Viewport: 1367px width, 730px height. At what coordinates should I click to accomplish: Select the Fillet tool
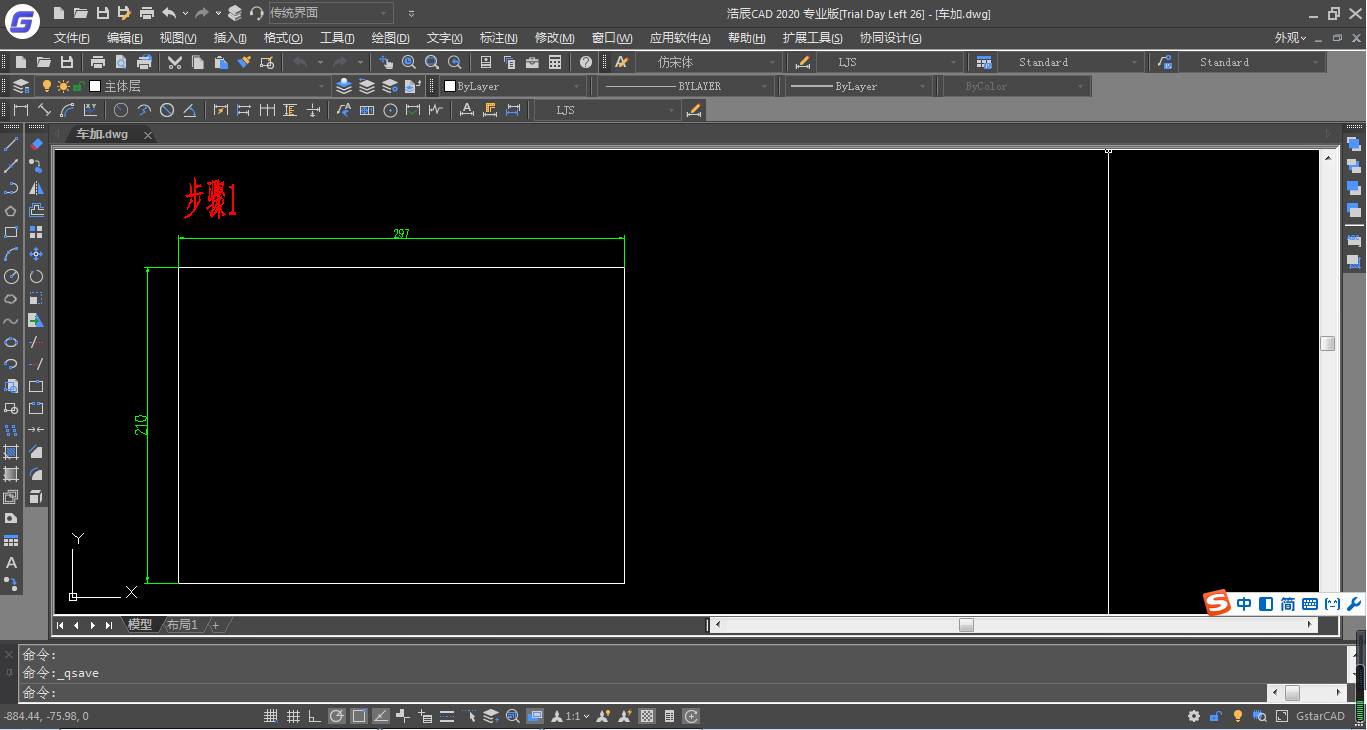(36, 474)
